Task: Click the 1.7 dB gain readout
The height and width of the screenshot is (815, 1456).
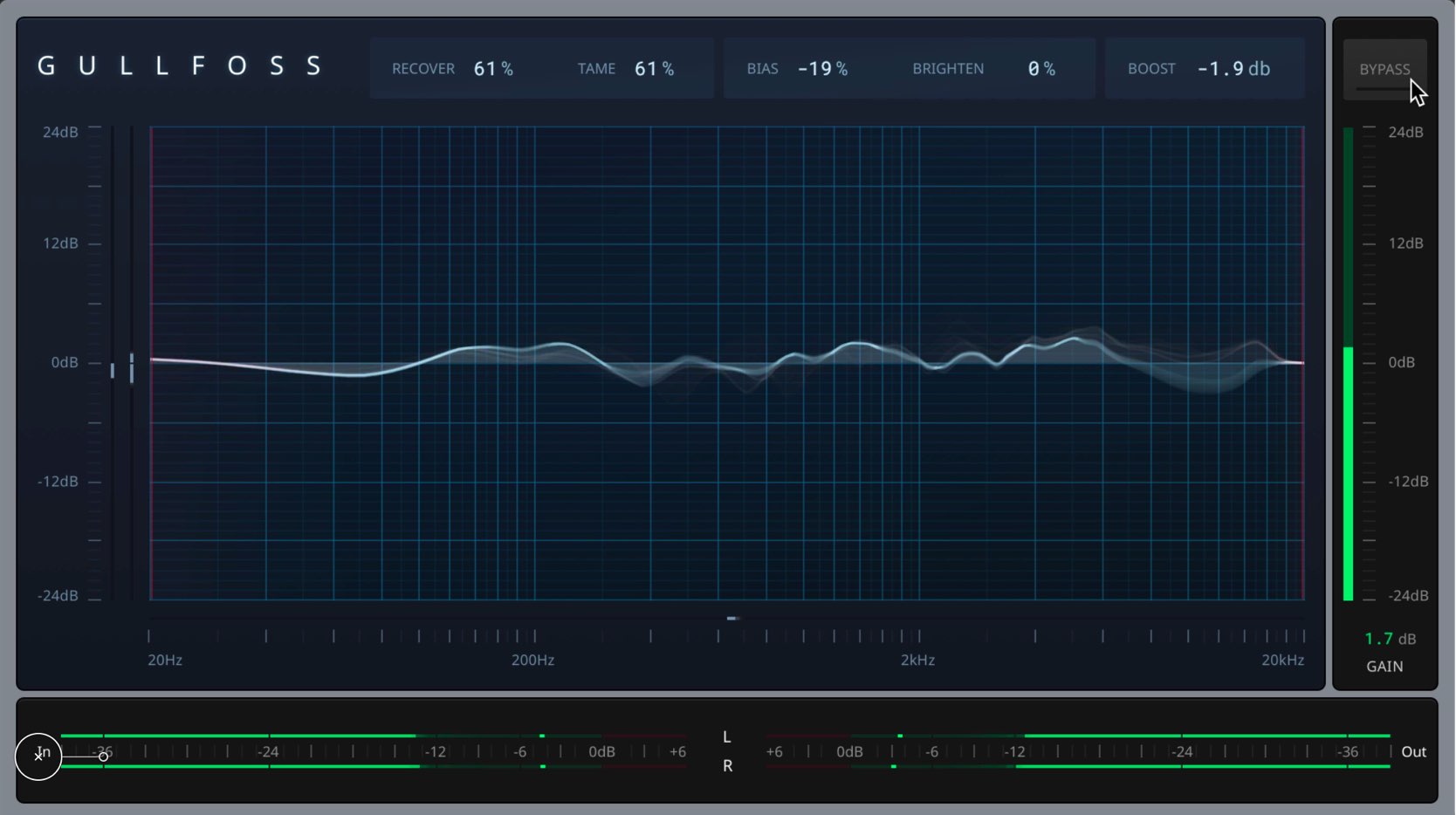Action: click(1390, 639)
